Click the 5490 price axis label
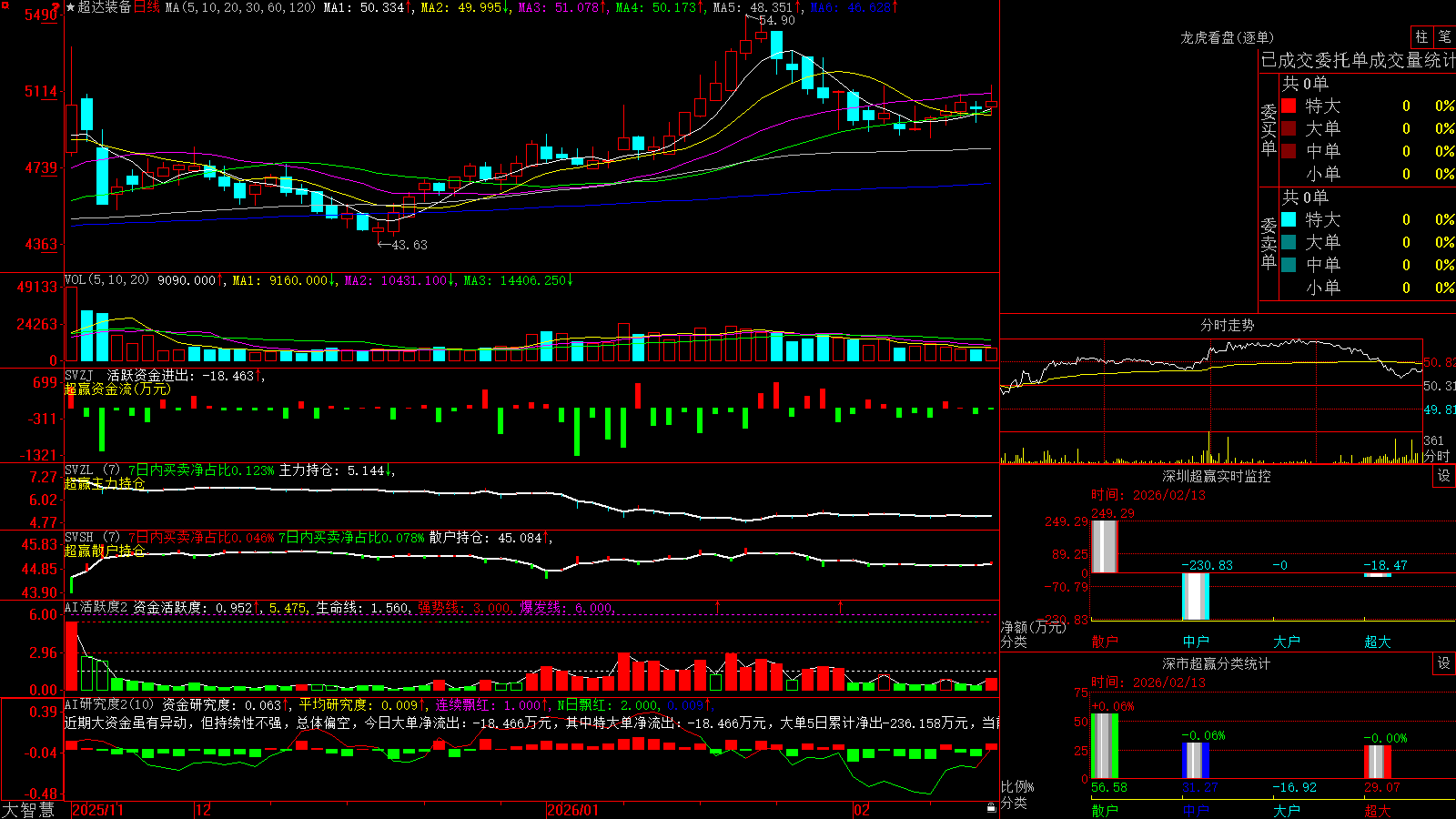Image resolution: width=1456 pixels, height=819 pixels. (x=40, y=15)
